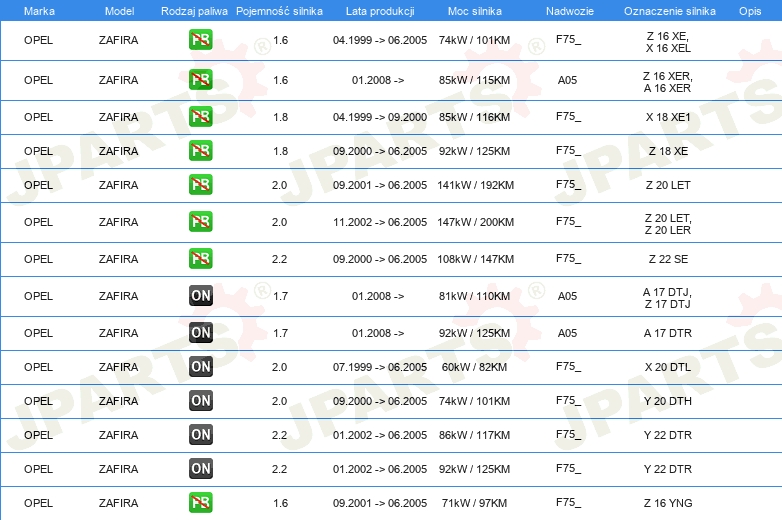Select engine code Z 22 SE
Screen dimensions: 782x520
668,259
